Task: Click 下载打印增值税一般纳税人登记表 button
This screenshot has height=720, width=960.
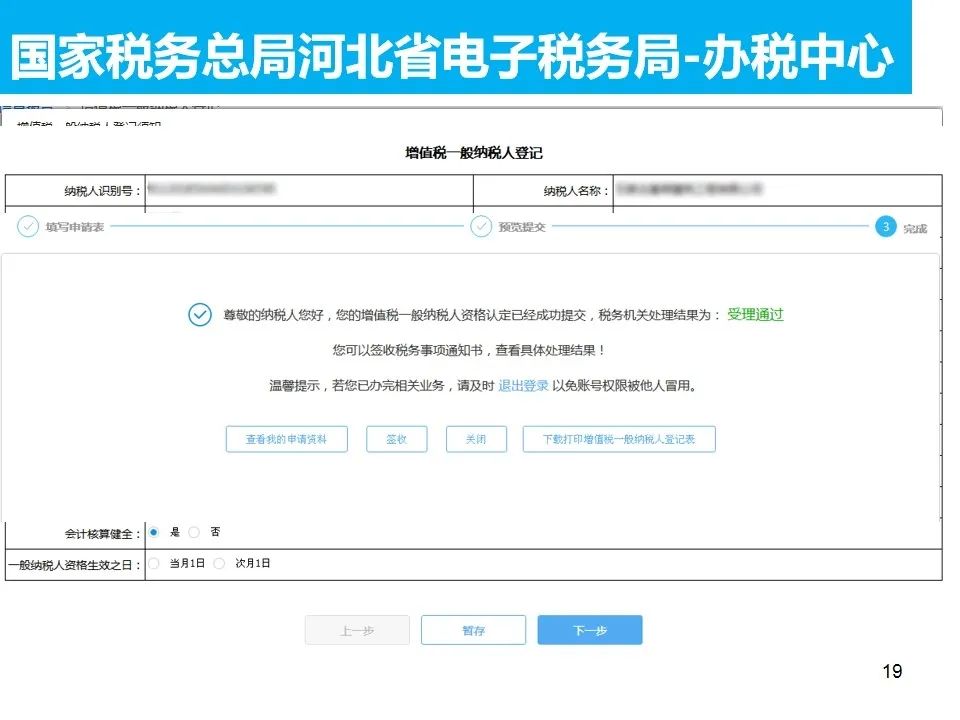Action: [619, 439]
